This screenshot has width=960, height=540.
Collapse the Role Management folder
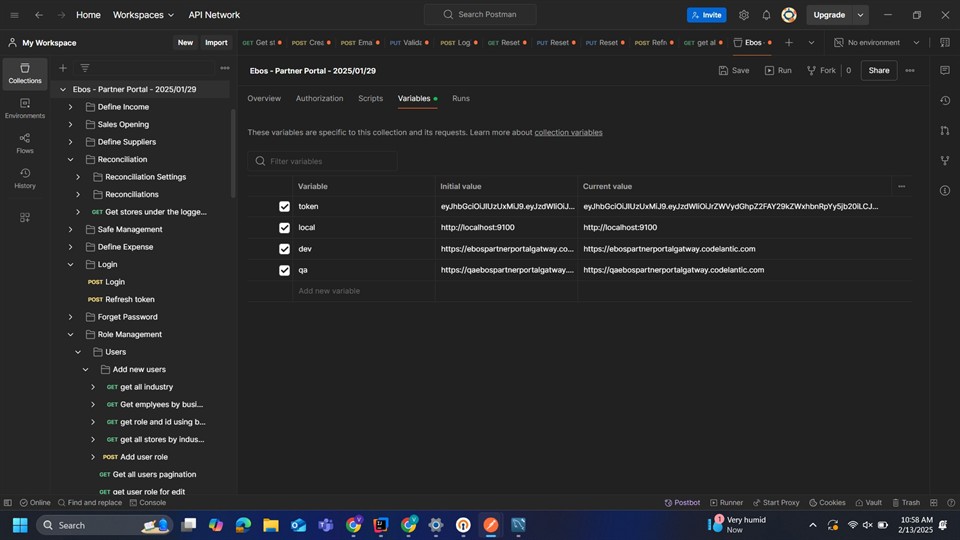pos(70,334)
